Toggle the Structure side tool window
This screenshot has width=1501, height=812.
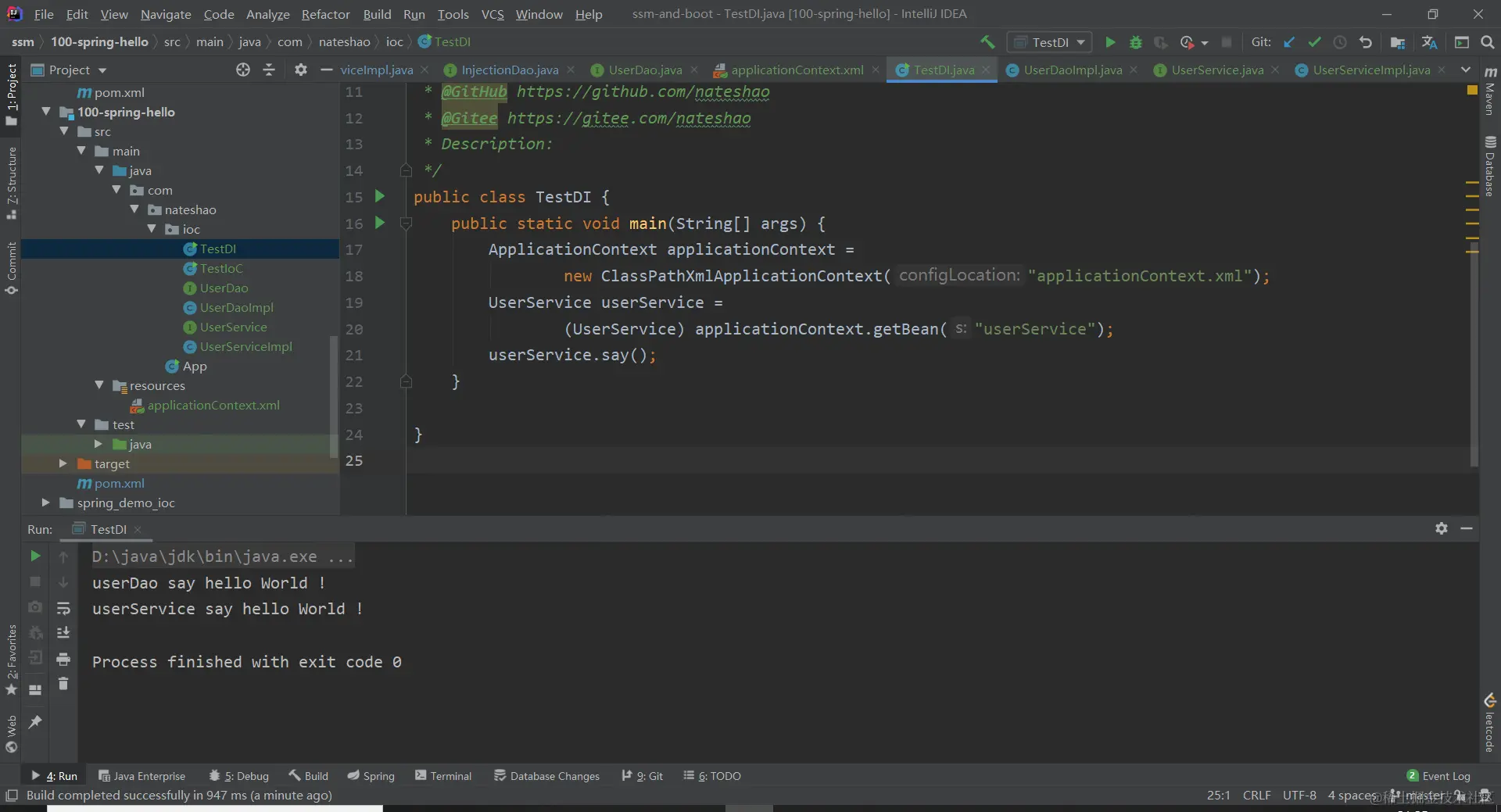coord(12,184)
